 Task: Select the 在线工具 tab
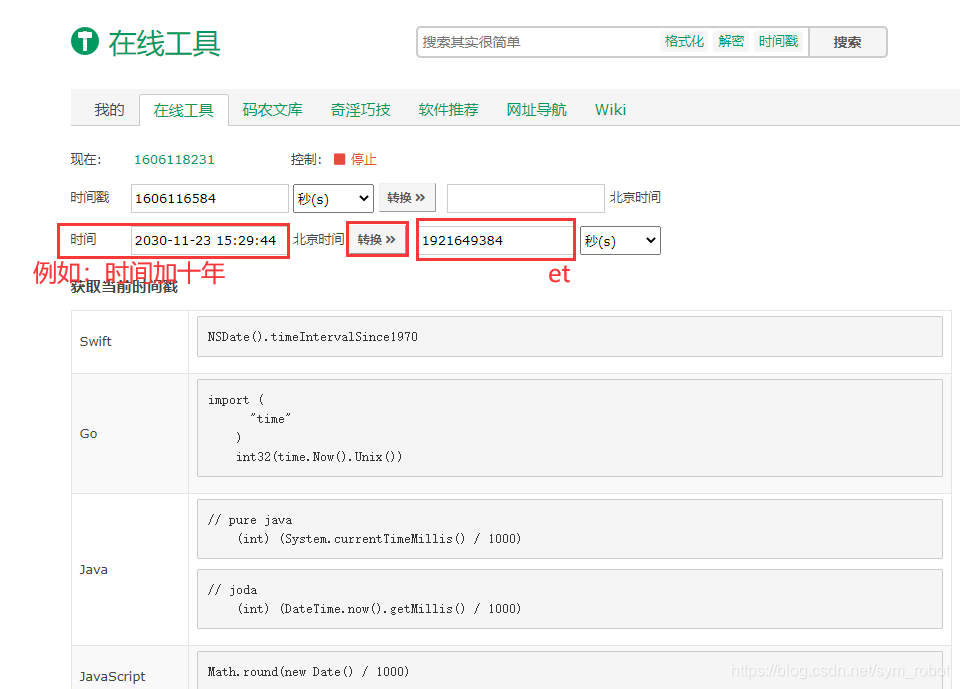(x=184, y=110)
